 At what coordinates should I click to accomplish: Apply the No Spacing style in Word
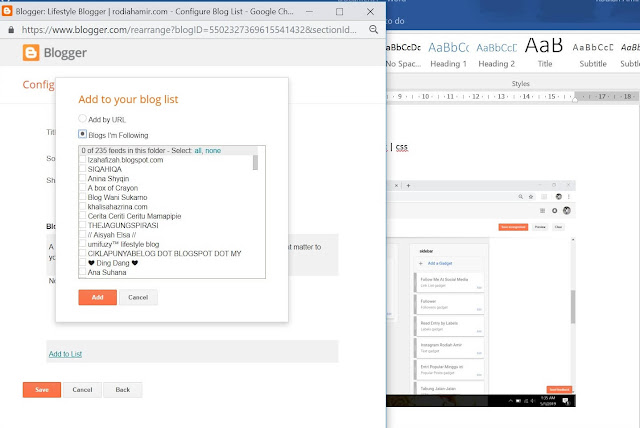[x=403, y=55]
